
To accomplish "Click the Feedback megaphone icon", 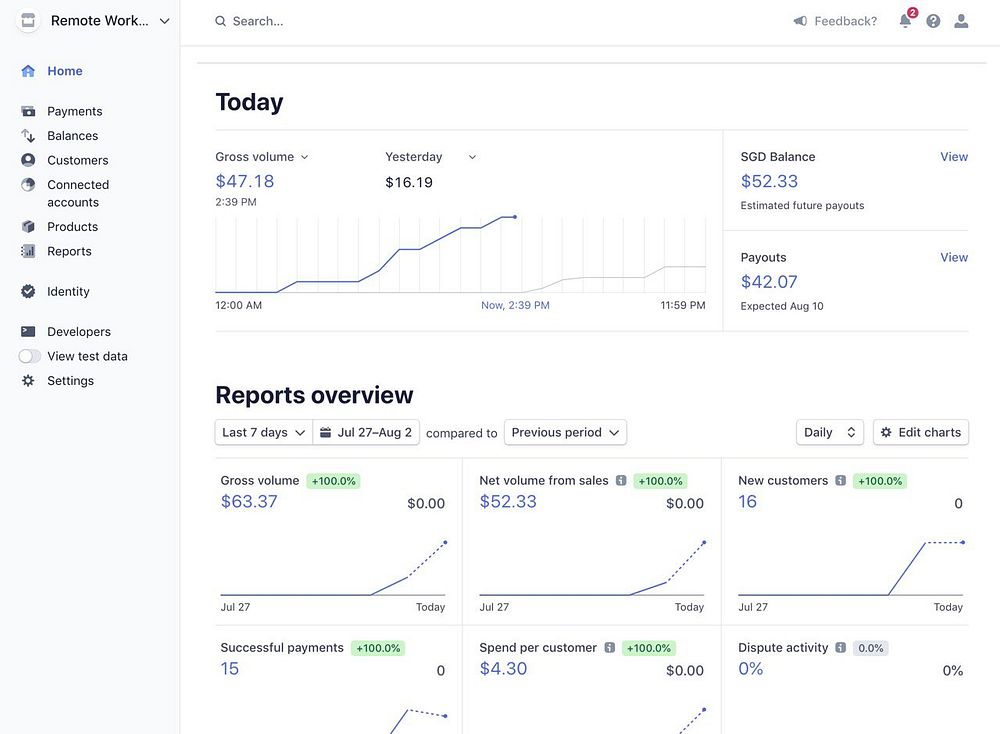I will click(800, 21).
